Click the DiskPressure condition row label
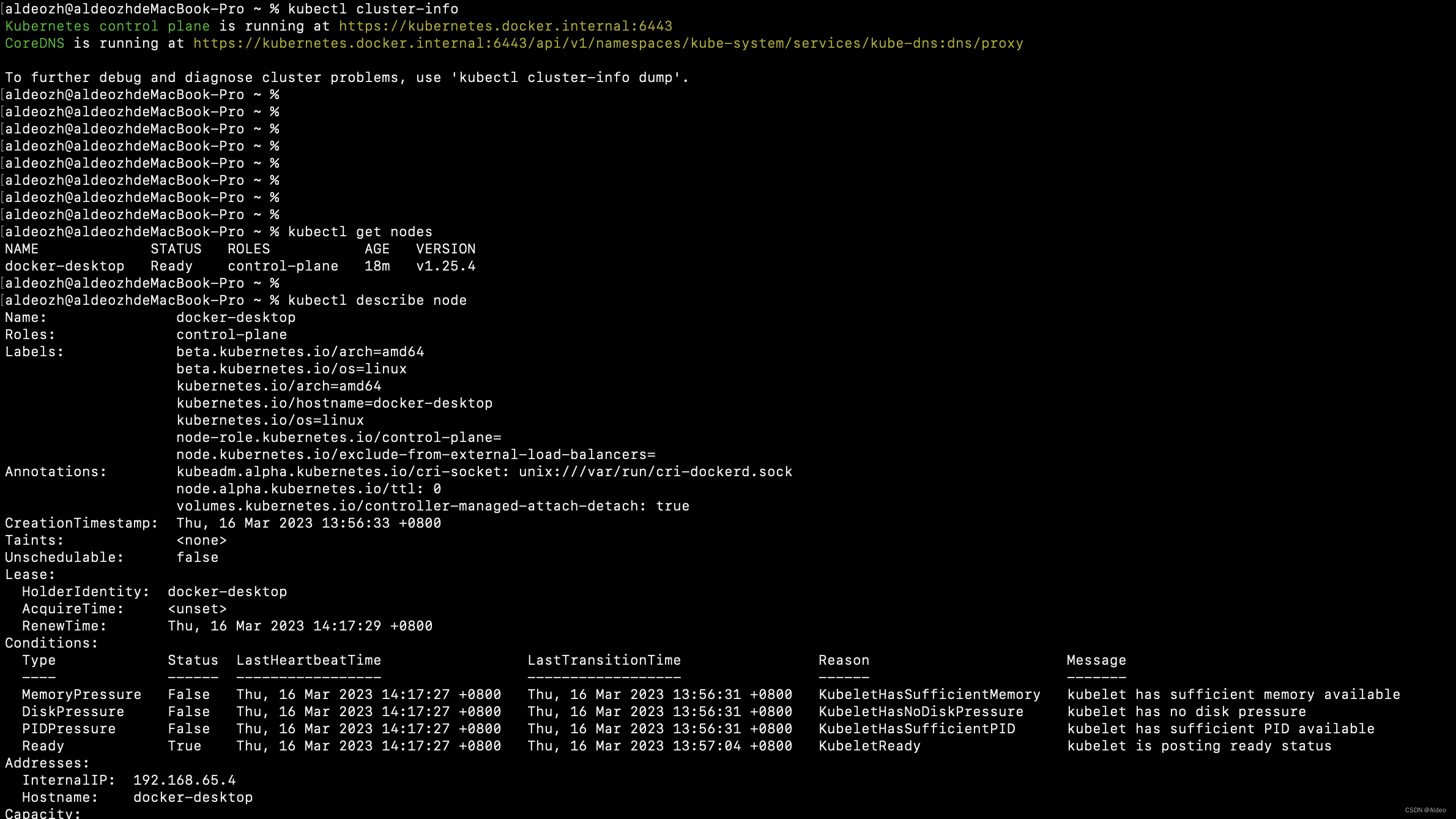 [x=73, y=712]
